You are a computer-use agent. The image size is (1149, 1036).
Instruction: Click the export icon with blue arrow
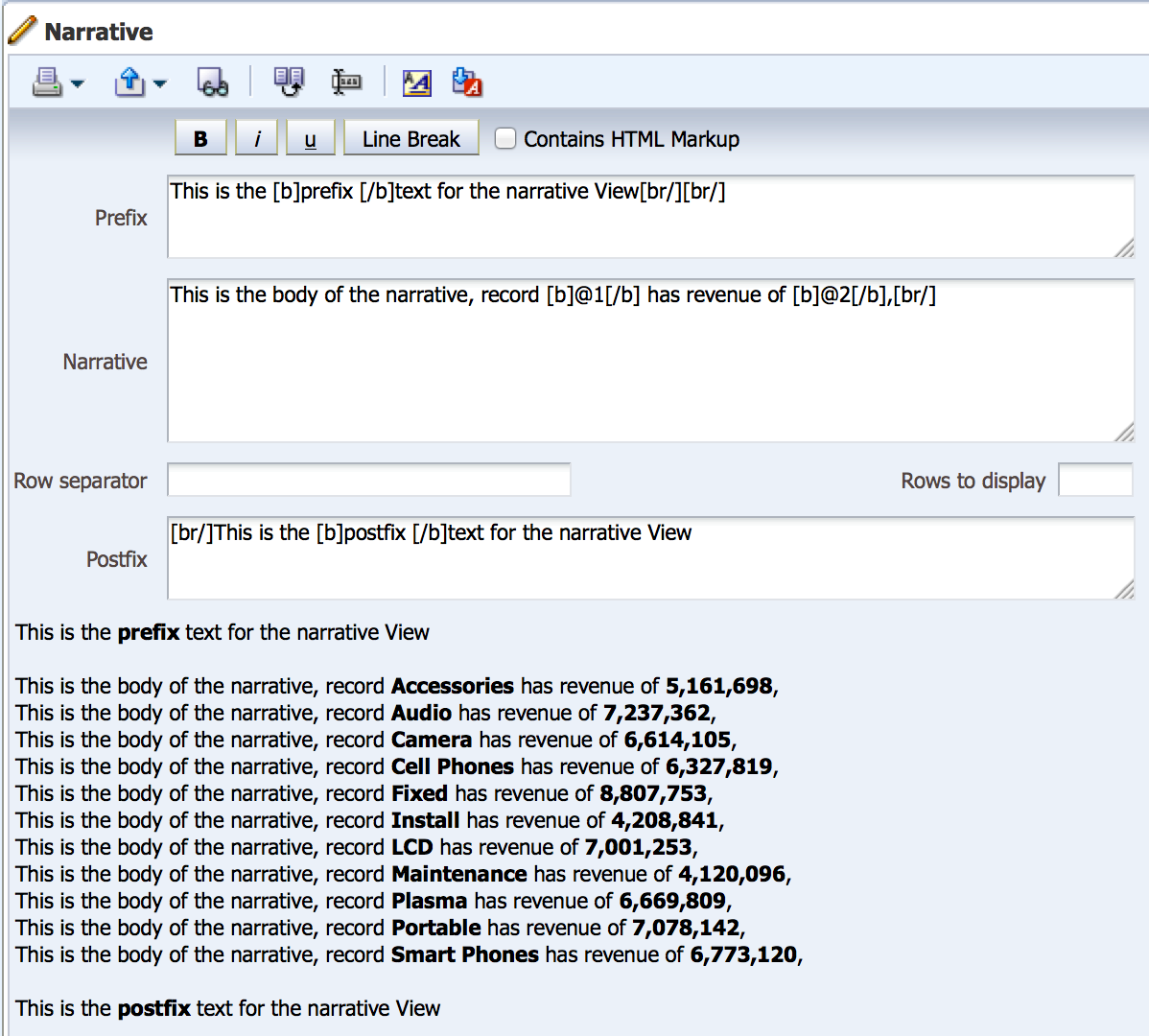(129, 82)
